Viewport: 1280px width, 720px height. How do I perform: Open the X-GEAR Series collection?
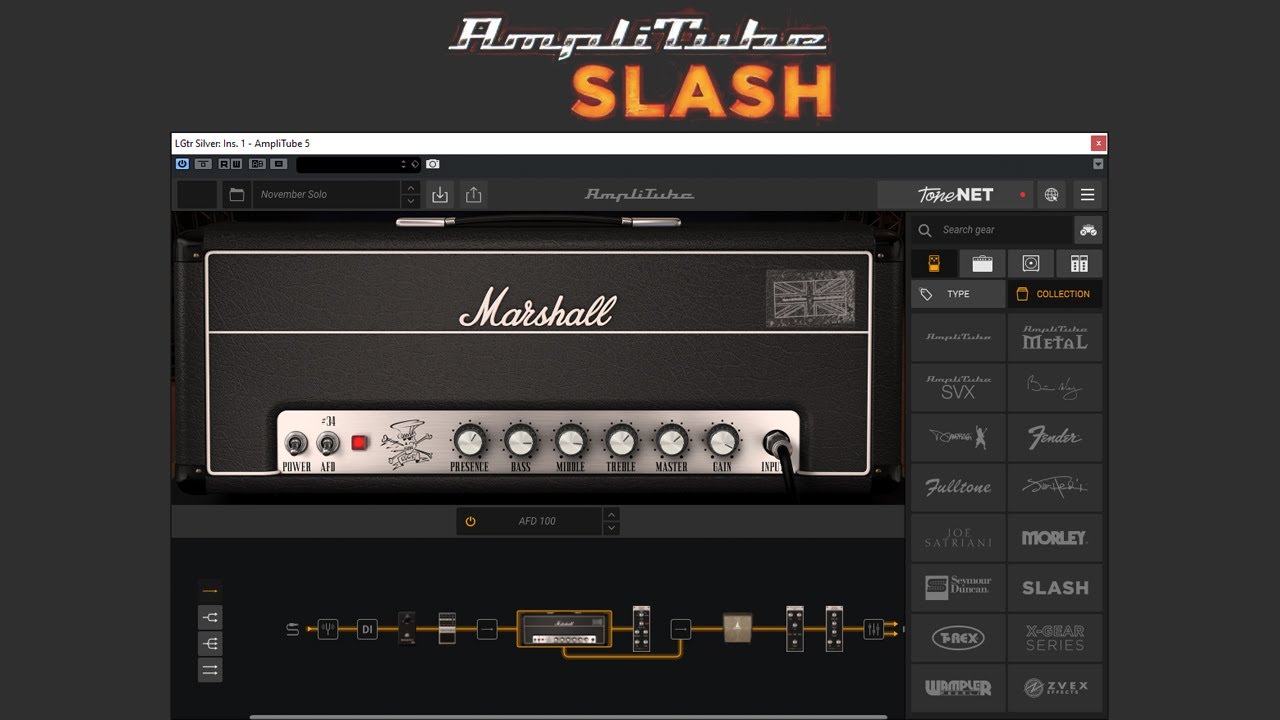[1055, 637]
